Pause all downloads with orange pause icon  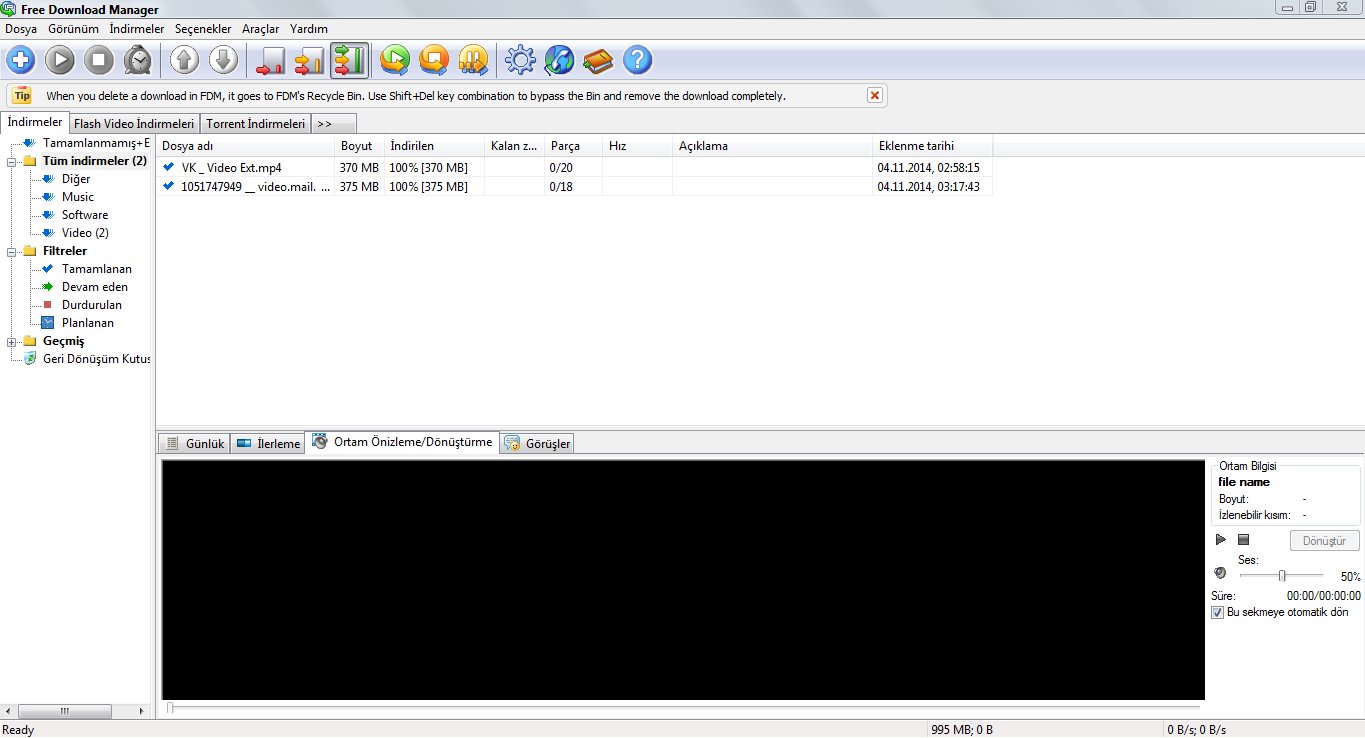click(473, 60)
